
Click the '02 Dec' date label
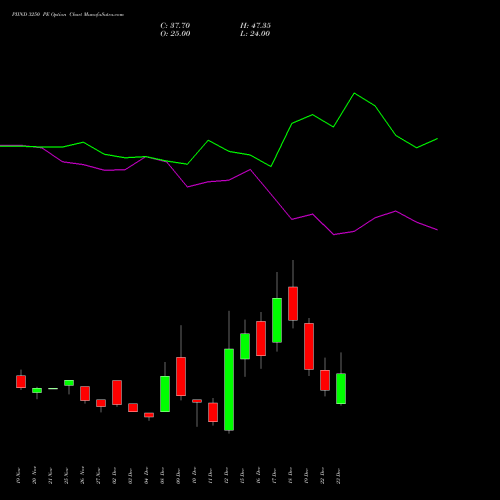point(114,475)
